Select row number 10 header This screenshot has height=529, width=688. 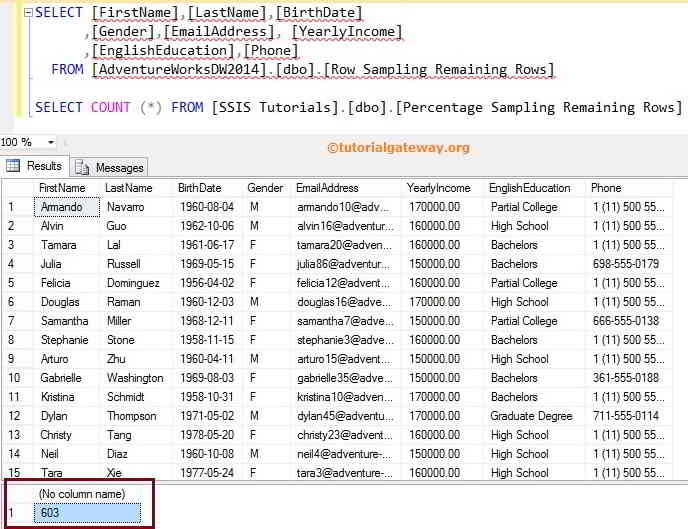[17, 378]
